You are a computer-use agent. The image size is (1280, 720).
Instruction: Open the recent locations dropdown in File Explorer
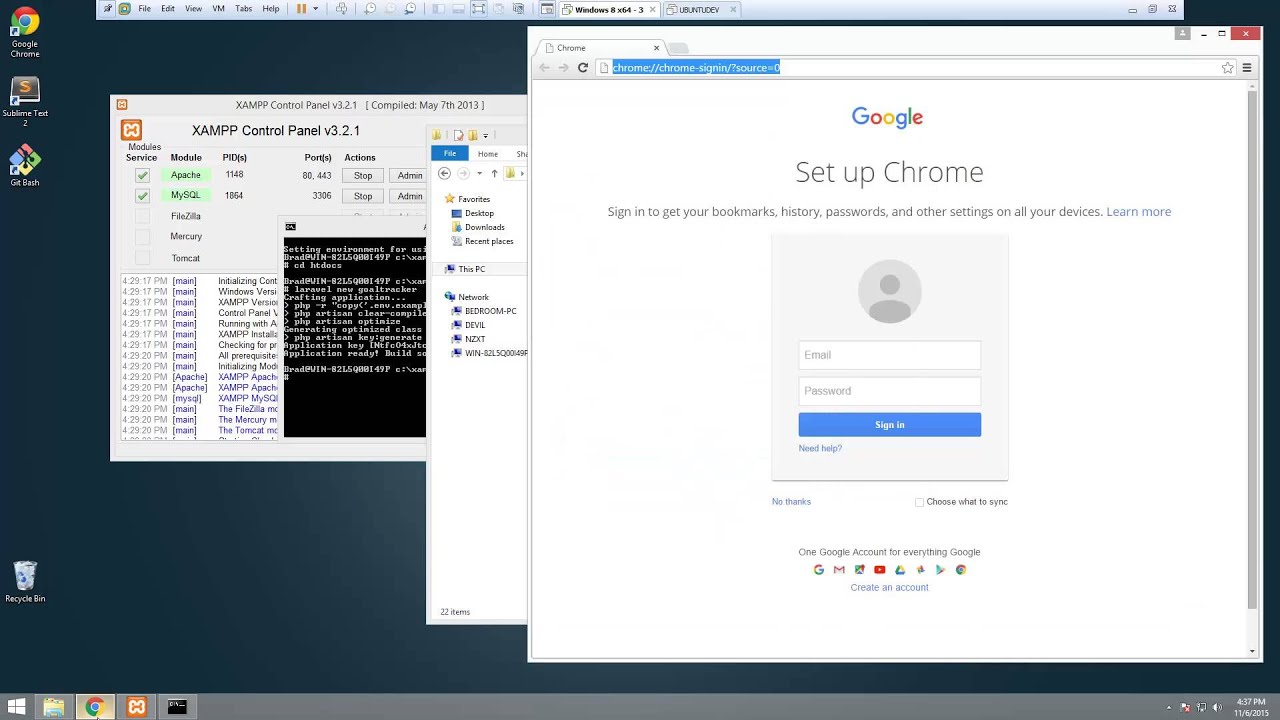pyautogui.click(x=479, y=174)
